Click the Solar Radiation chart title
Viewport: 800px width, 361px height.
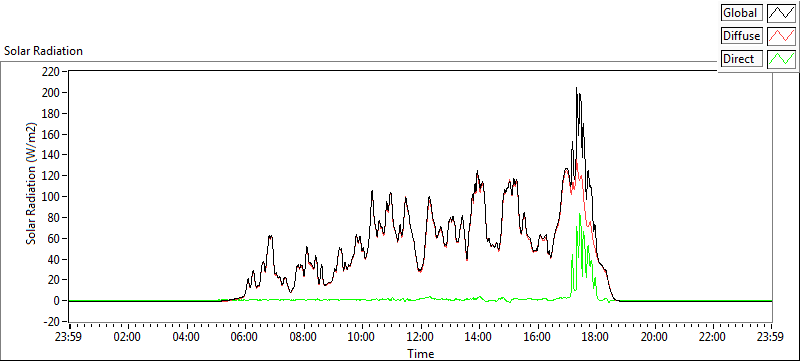43,51
